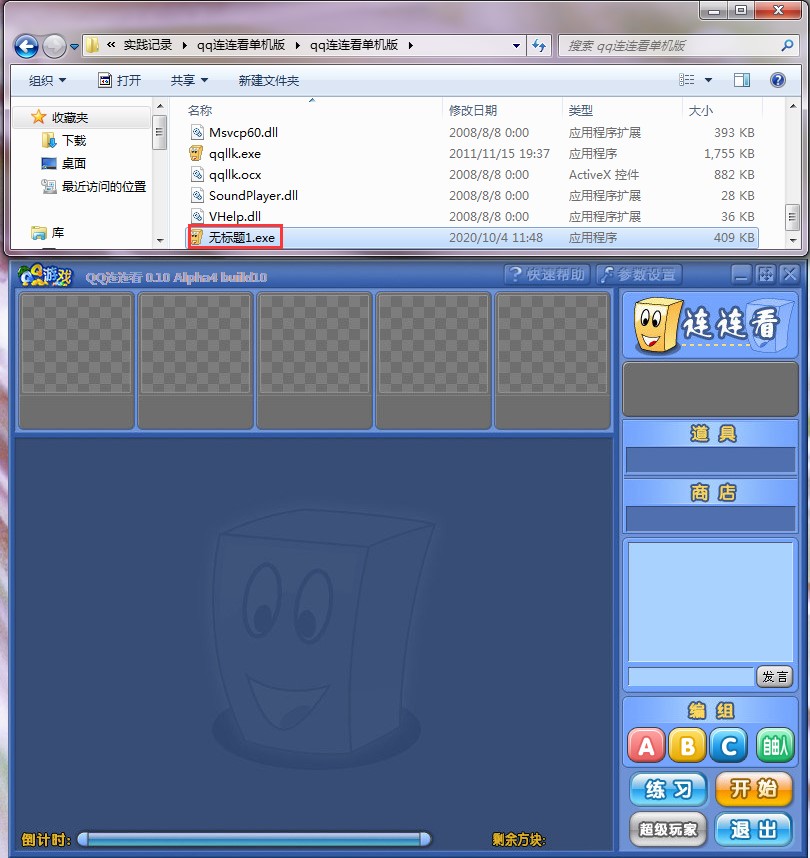This screenshot has width=810, height=858.
Task: Select 收藏夹 in the navigation pane
Action: pyautogui.click(x=70, y=118)
